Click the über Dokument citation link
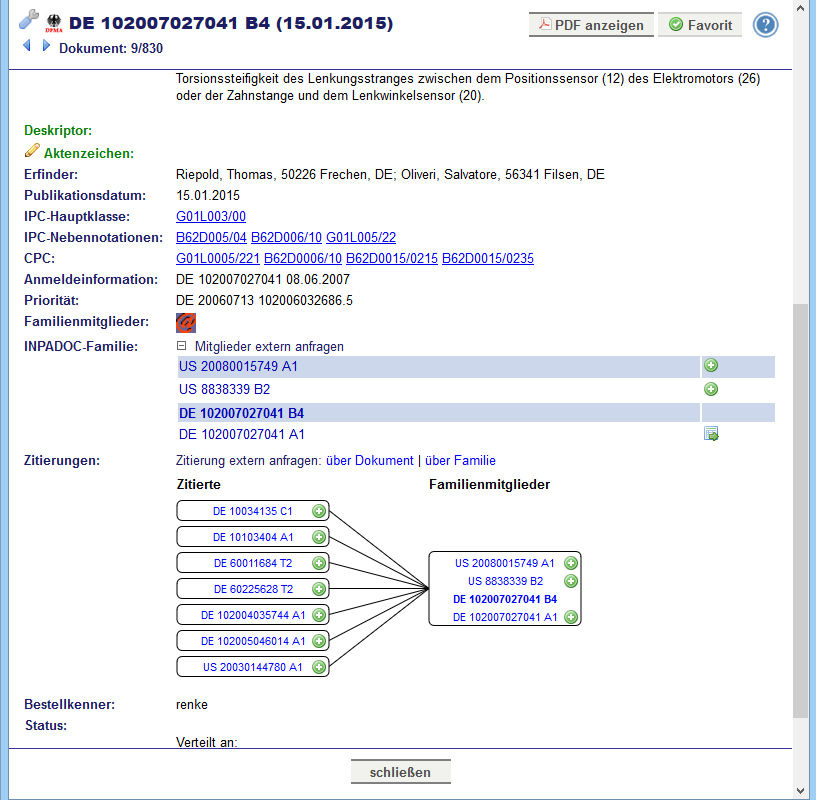This screenshot has height=800, width=816. pyautogui.click(x=369, y=461)
